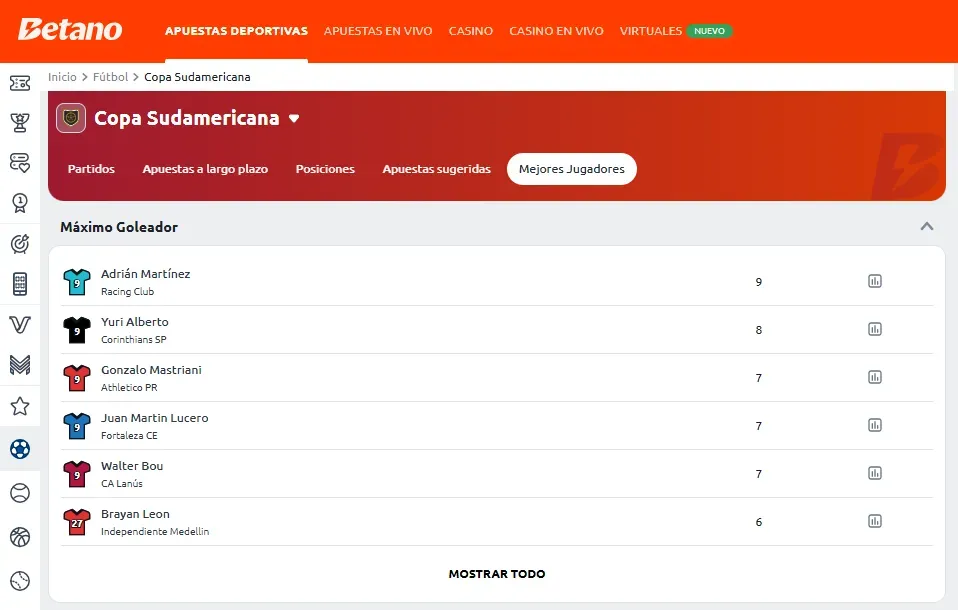Image resolution: width=958 pixels, height=610 pixels.
Task: Click the CA Lanús team label
Action: pyautogui.click(x=122, y=483)
